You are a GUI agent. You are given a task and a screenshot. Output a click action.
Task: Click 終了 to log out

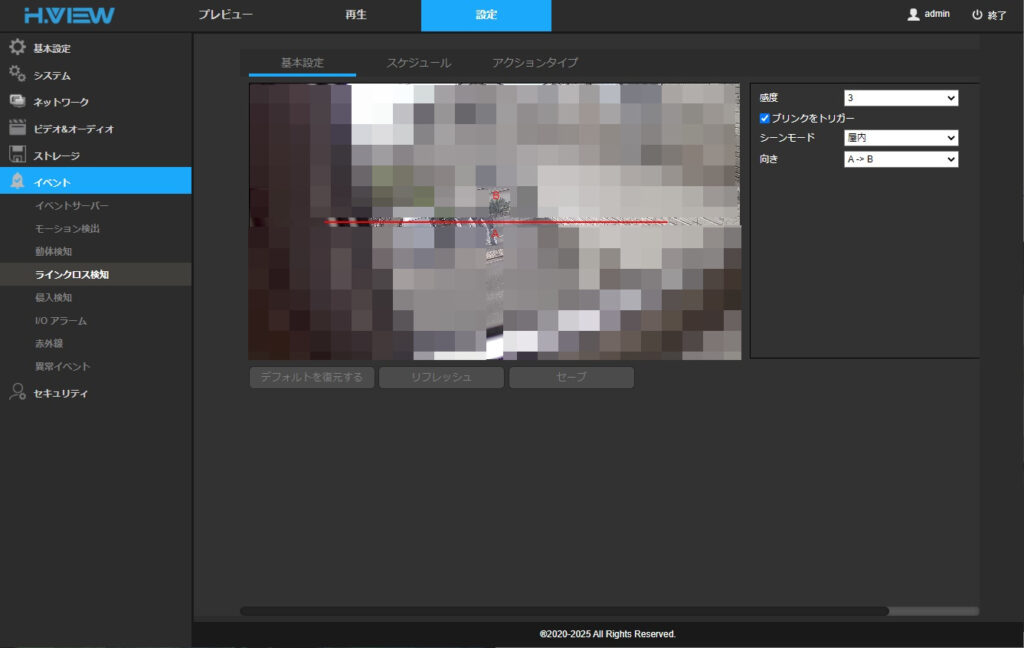[997, 15]
